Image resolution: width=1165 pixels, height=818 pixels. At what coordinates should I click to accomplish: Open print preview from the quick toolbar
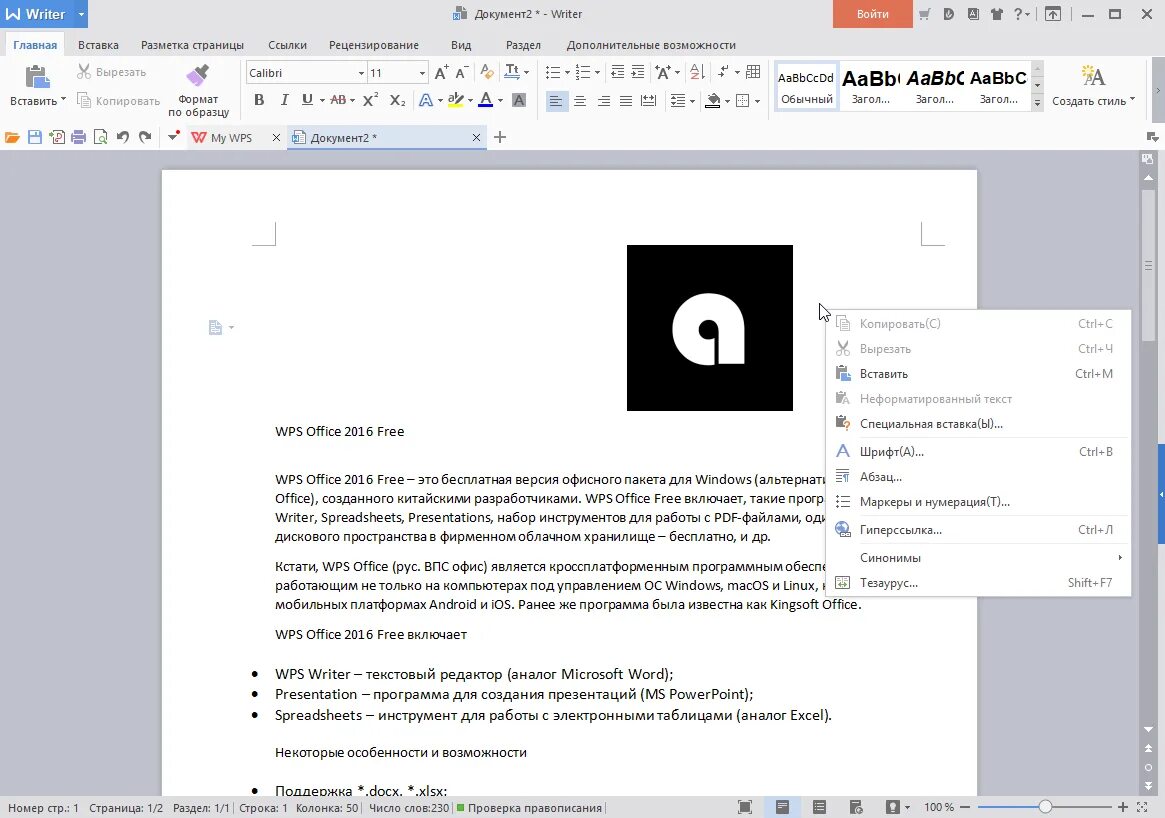[x=100, y=137]
